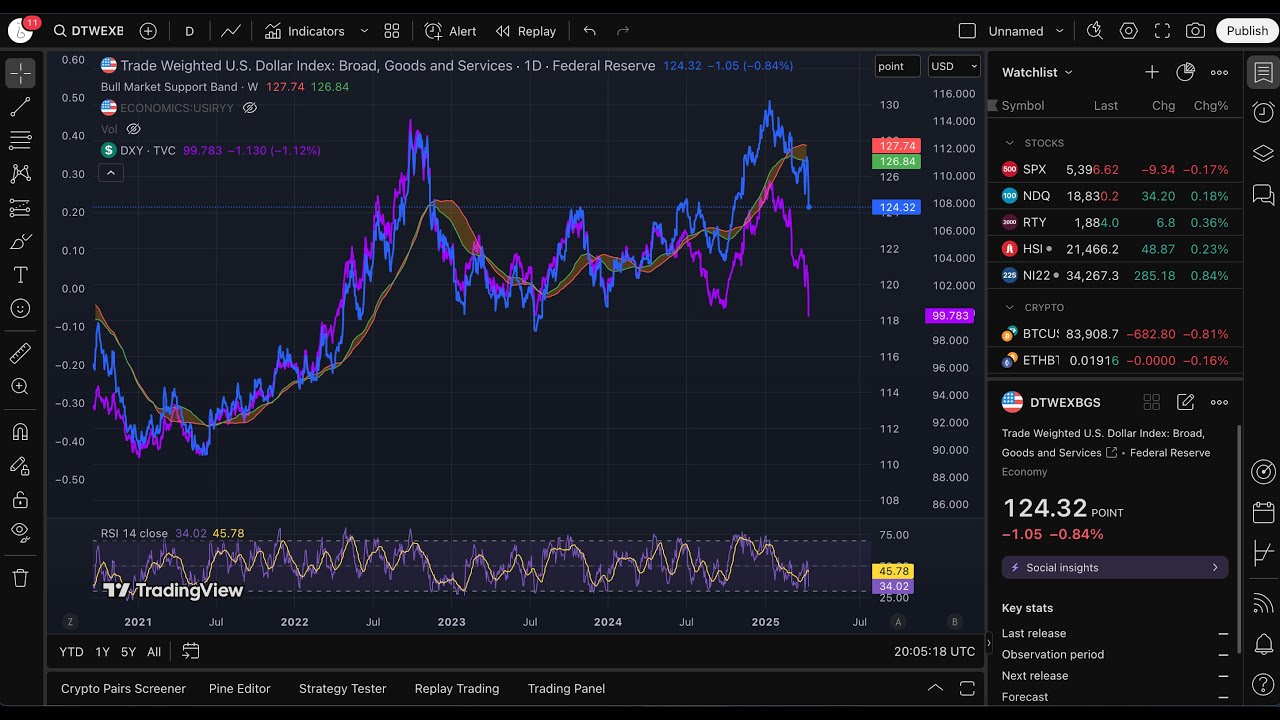The height and width of the screenshot is (720, 1280).
Task: Add symbol to compare with plus
Action: click(148, 31)
